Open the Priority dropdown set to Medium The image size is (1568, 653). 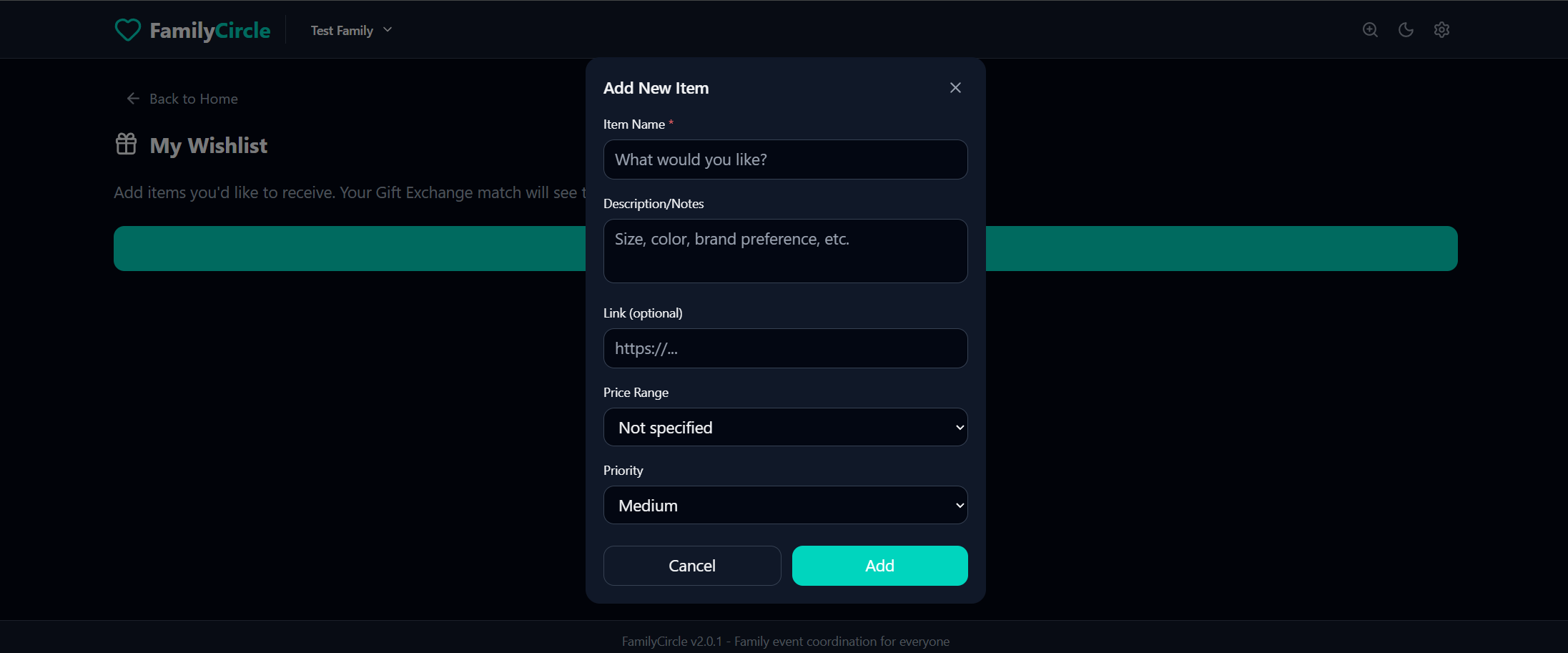[x=785, y=506]
